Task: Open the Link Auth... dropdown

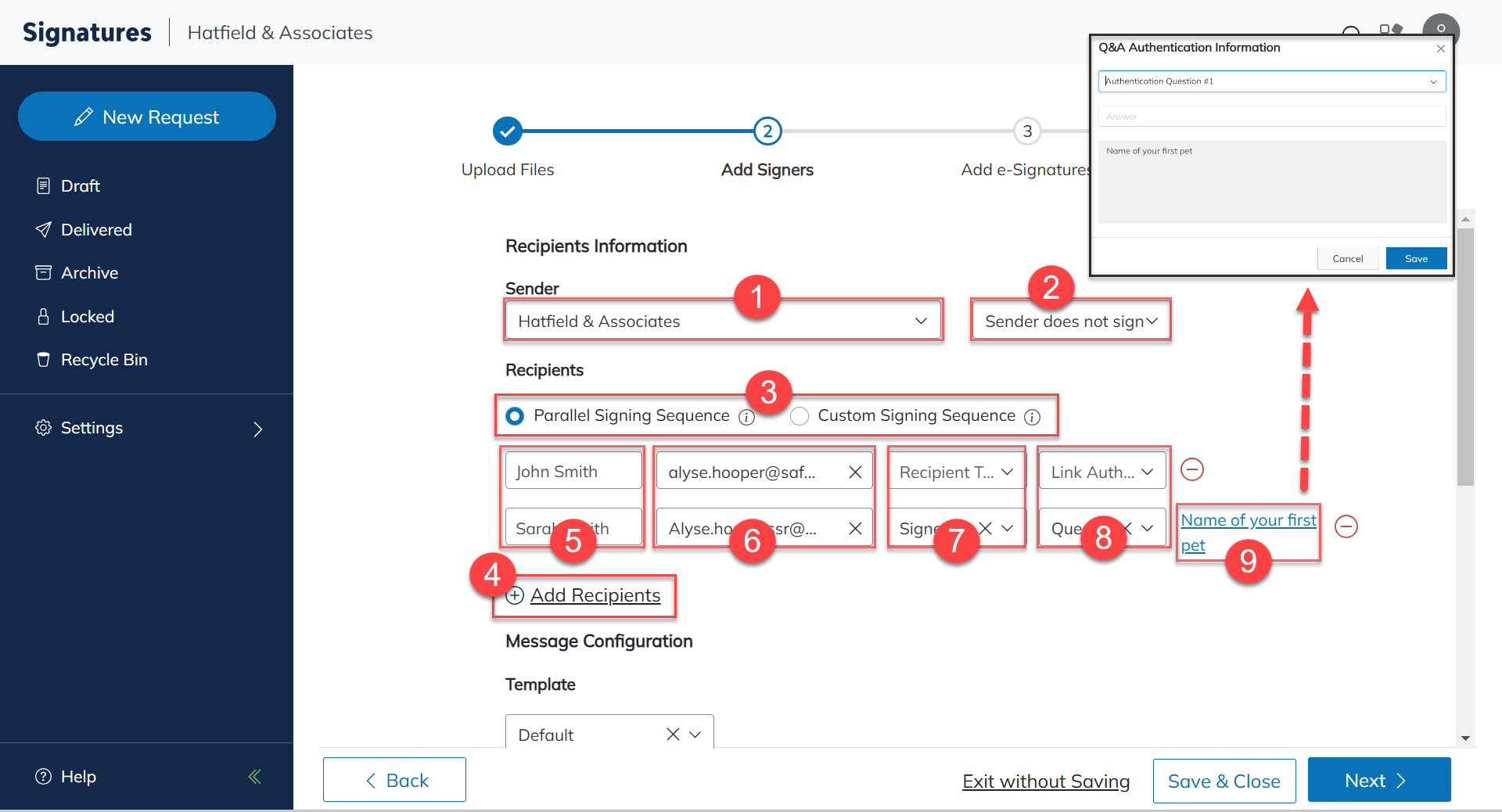Action: pos(1102,472)
